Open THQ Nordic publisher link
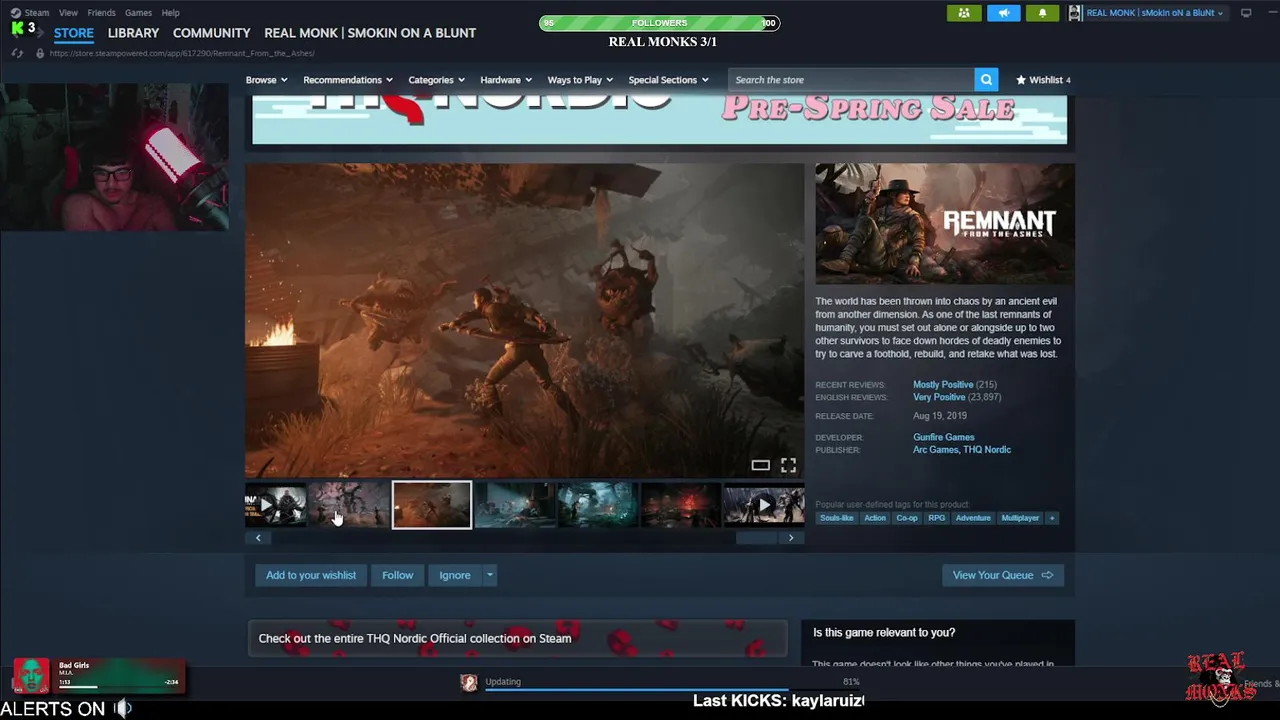This screenshot has height=720, width=1280. tap(987, 450)
